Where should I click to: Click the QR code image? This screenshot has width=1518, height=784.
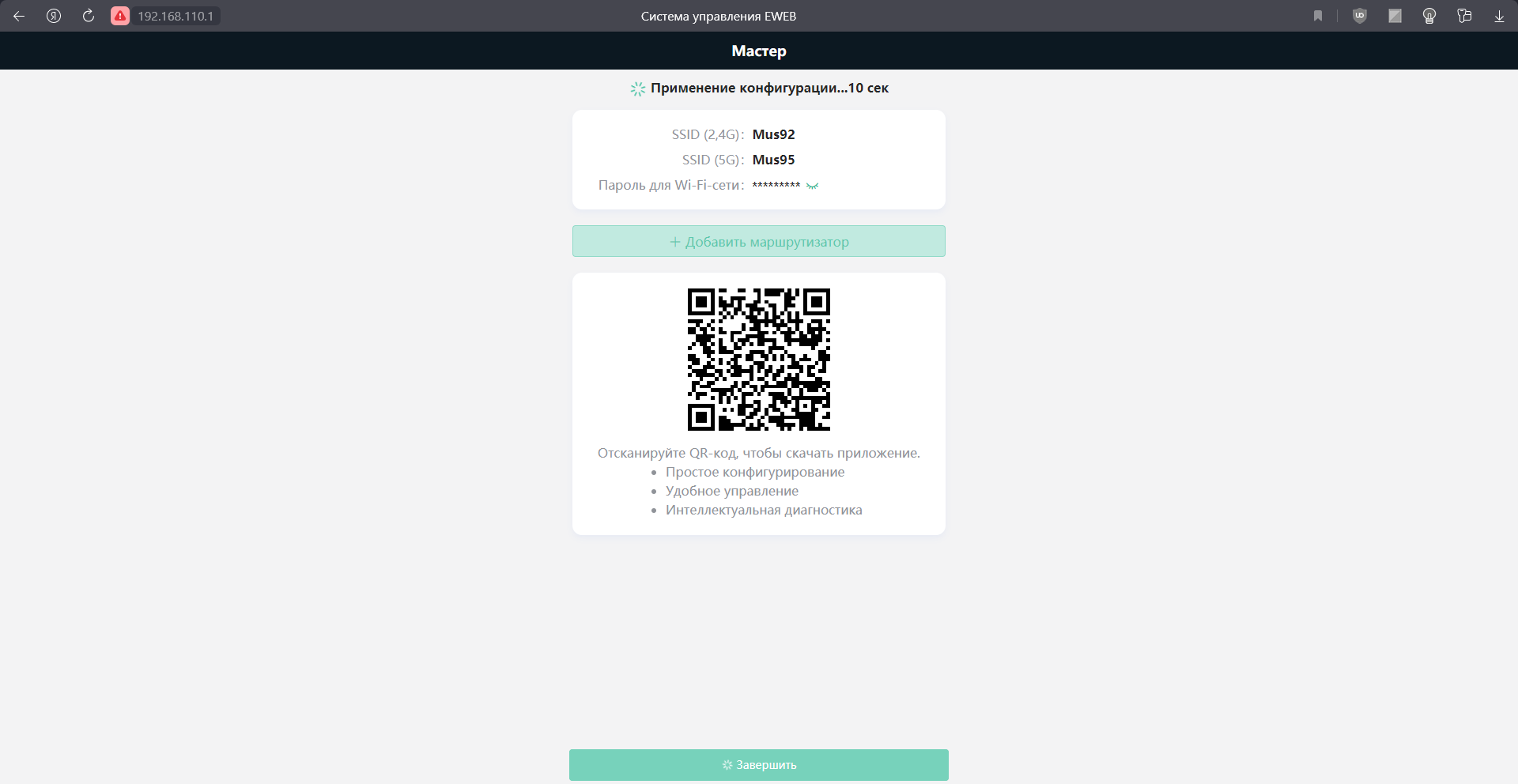(x=759, y=360)
